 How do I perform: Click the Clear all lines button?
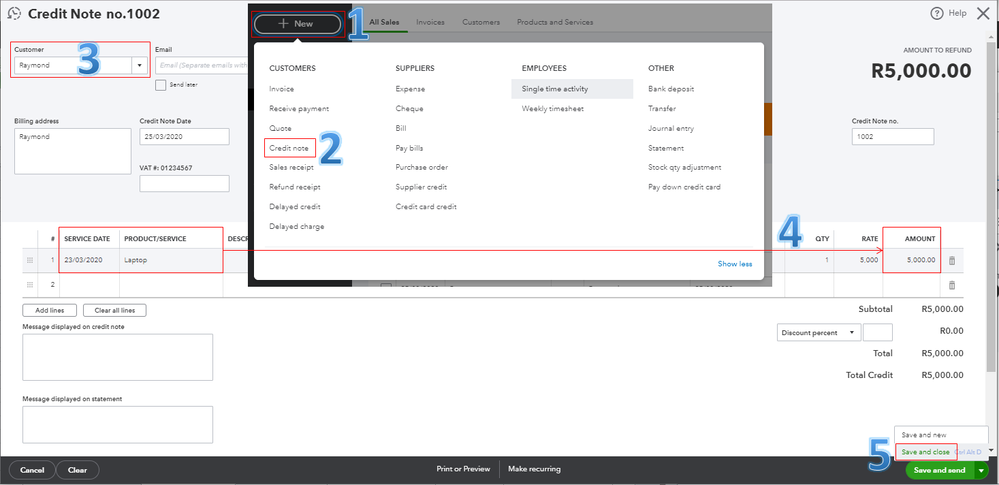coord(115,310)
